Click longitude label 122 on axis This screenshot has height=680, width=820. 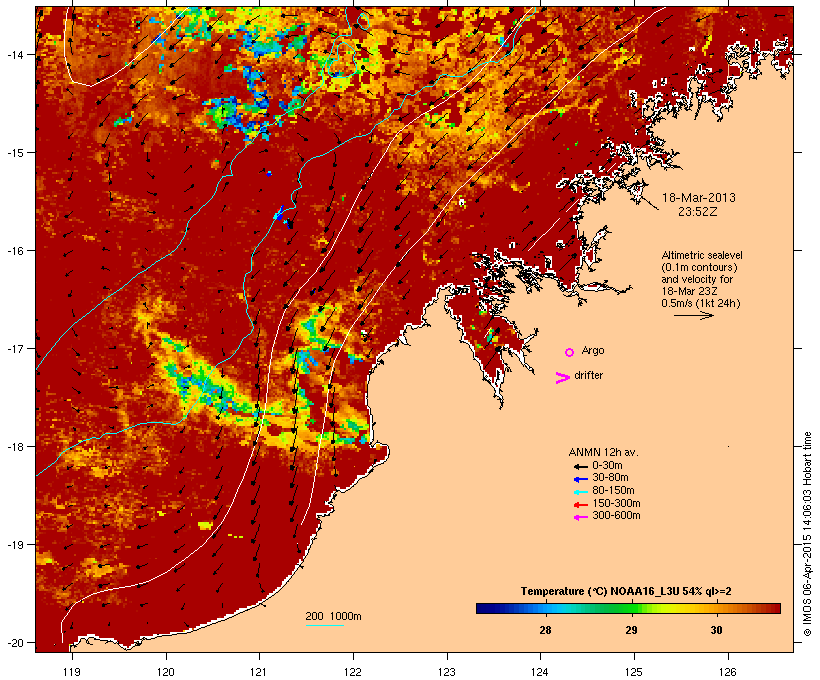point(353,672)
